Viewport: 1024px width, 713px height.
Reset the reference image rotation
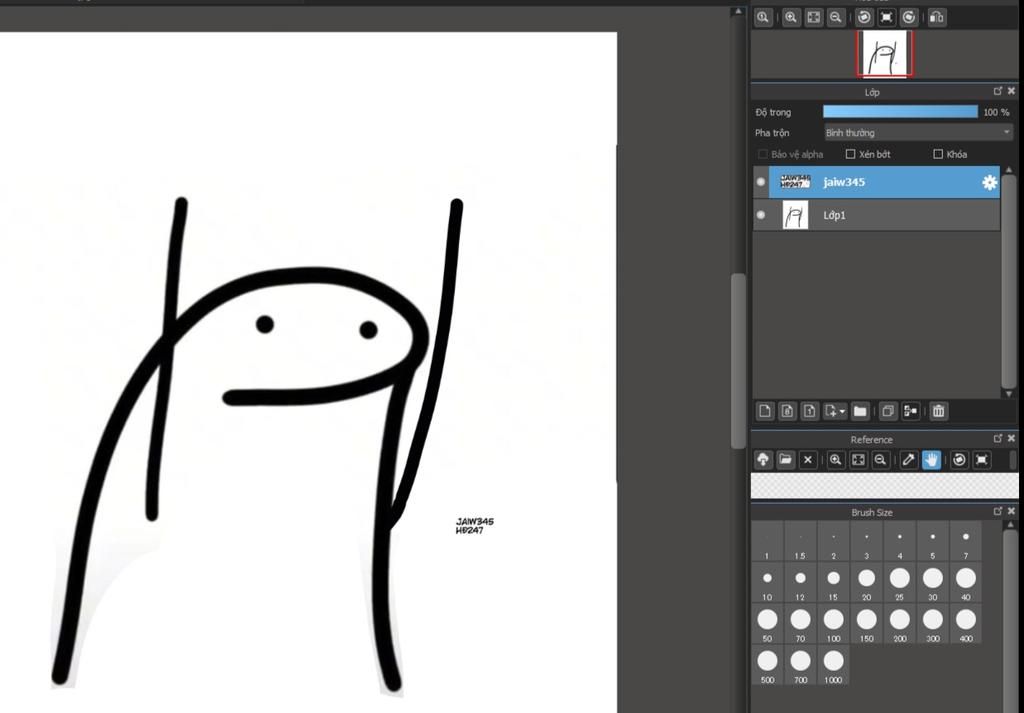coord(982,460)
